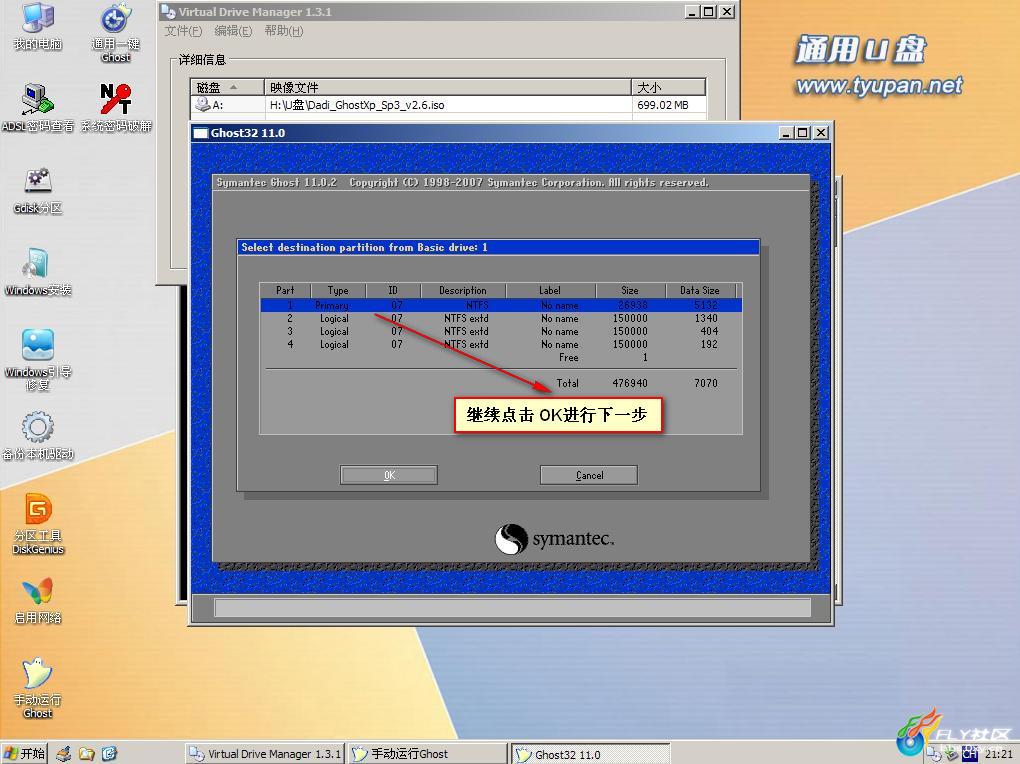The height and width of the screenshot is (764, 1020).
Task: Open the 文件(F) menu in Virtual Drive Manager
Action: [x=183, y=31]
